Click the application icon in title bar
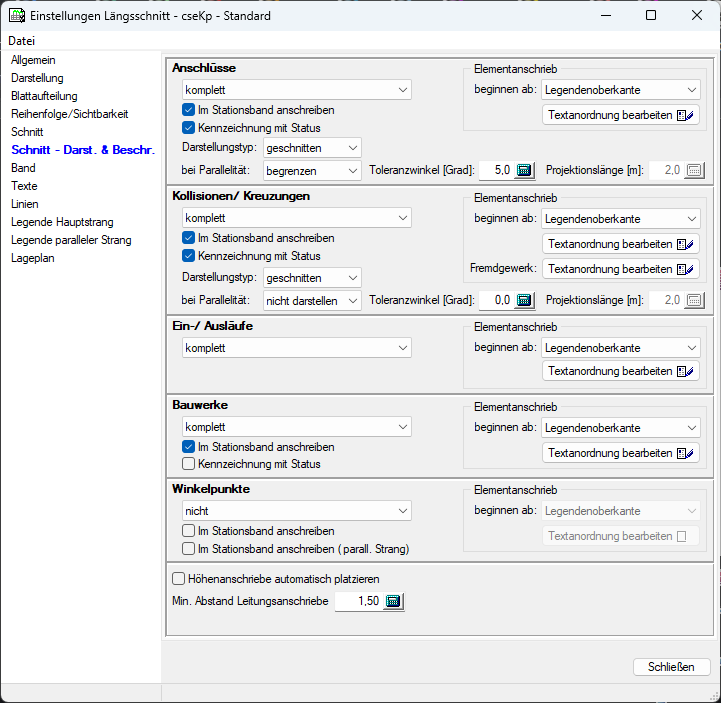 (17, 16)
